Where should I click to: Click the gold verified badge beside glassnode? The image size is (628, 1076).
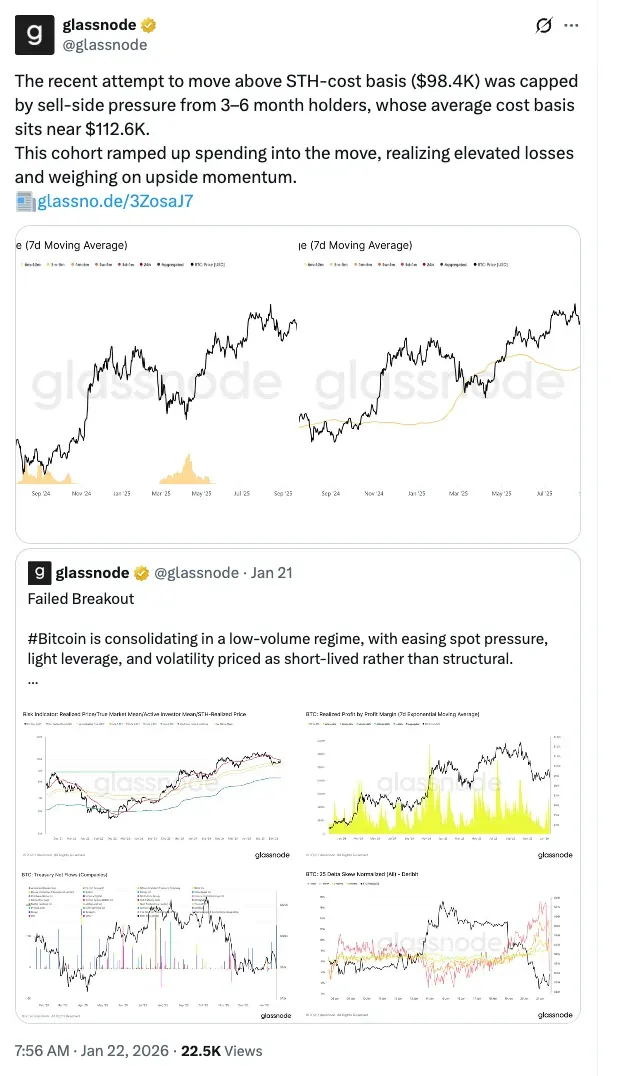point(147,25)
